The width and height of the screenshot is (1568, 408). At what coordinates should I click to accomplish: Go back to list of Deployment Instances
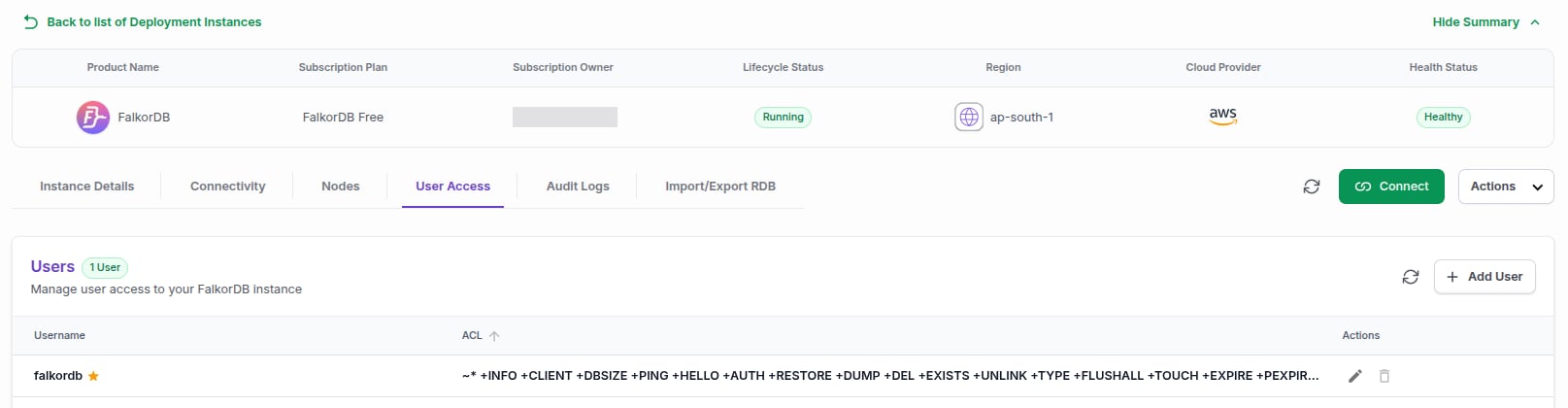[153, 21]
